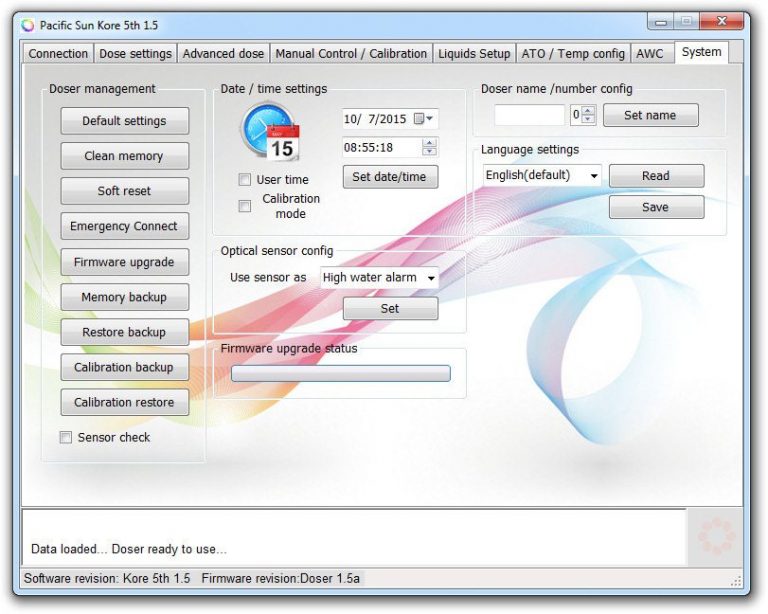Go to Manual Control / Calibration tab
Viewport: 768px width, 614px height.
coord(351,54)
